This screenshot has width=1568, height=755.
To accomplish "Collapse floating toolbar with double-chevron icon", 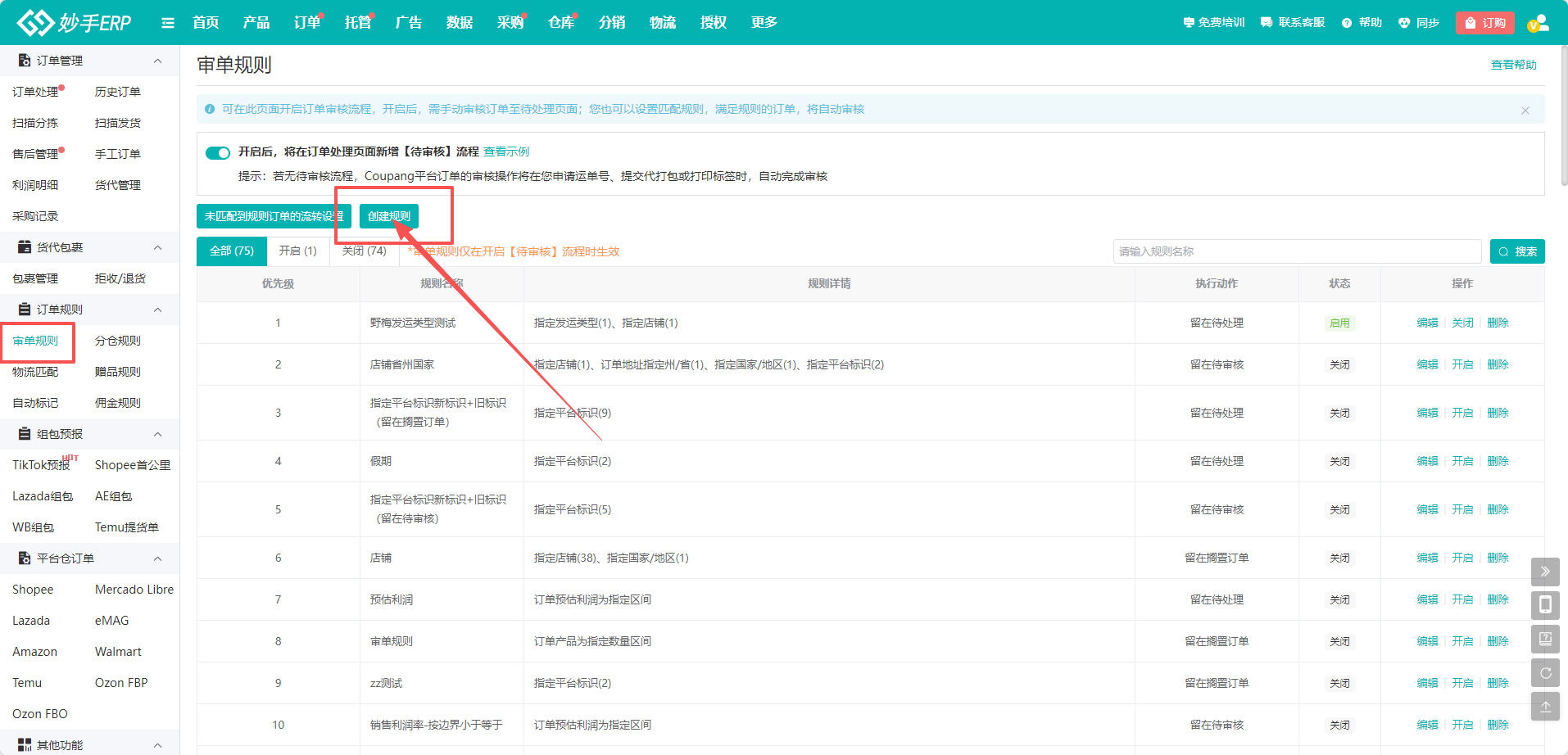I will (x=1545, y=572).
